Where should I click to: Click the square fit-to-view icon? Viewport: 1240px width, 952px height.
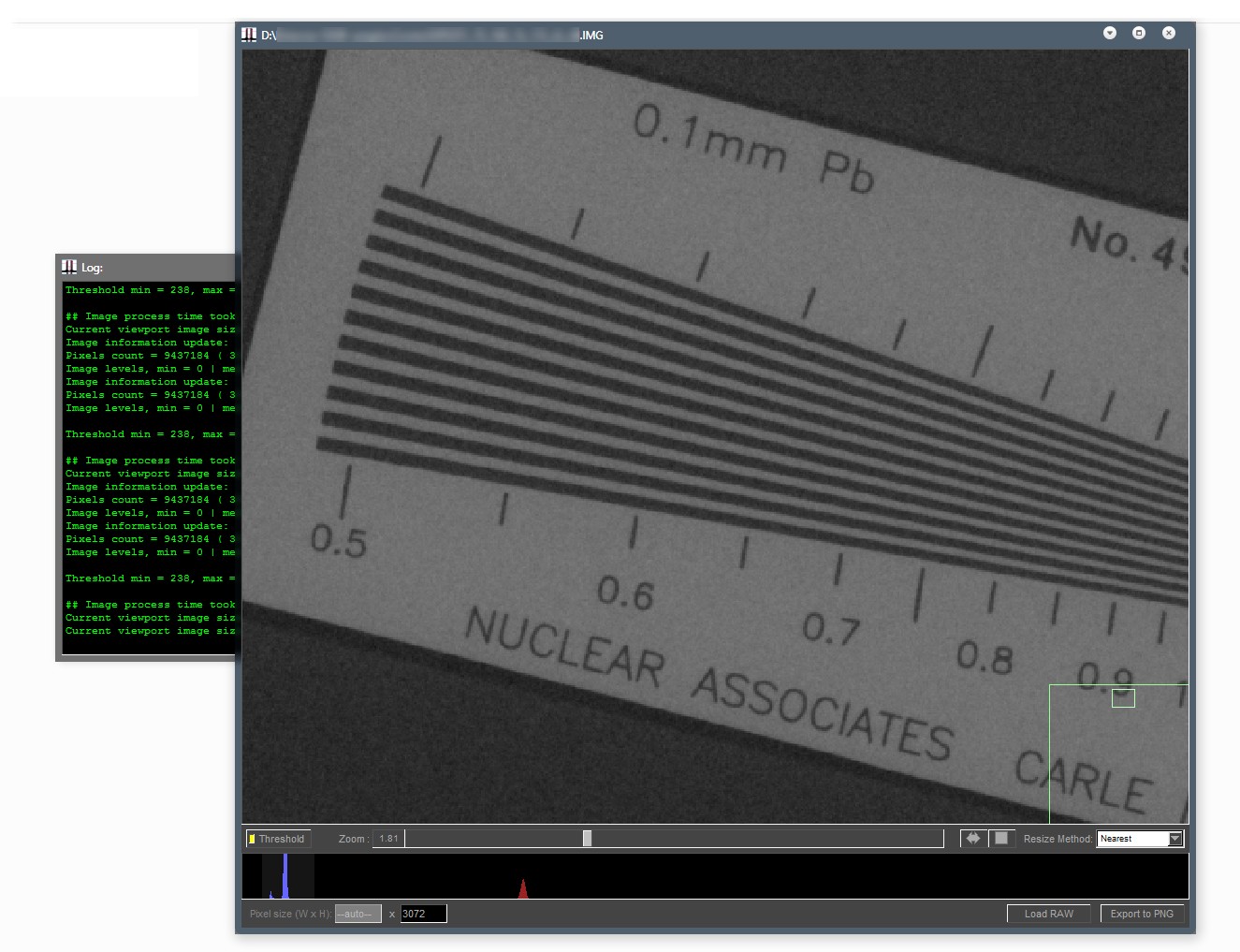1002,838
